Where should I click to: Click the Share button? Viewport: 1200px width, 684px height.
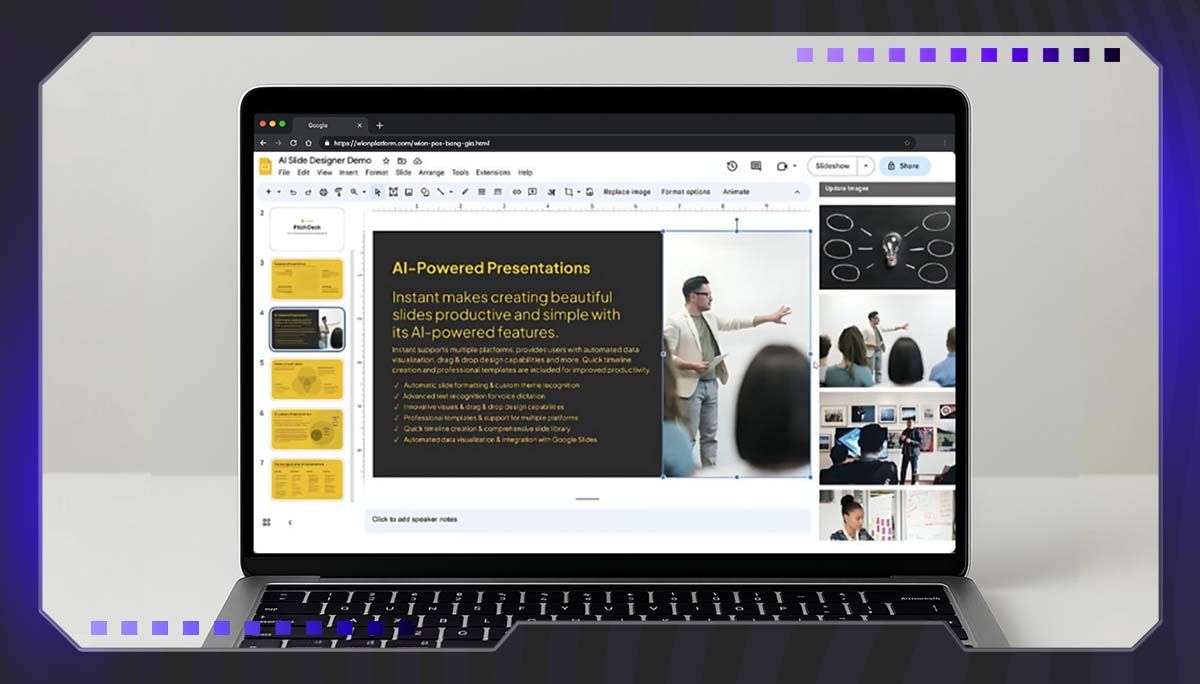click(904, 166)
